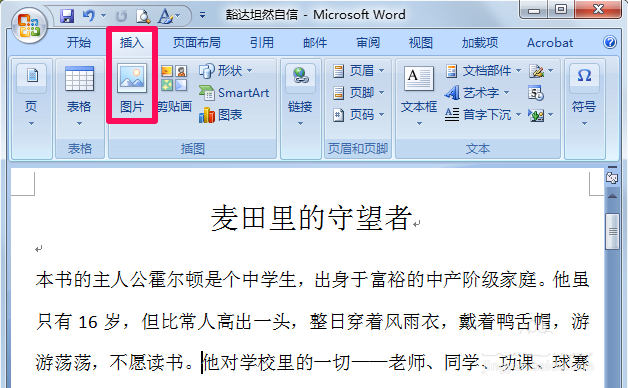Insert a SmartArt graphic
Viewport: 628px width, 388px height.
click(x=234, y=93)
